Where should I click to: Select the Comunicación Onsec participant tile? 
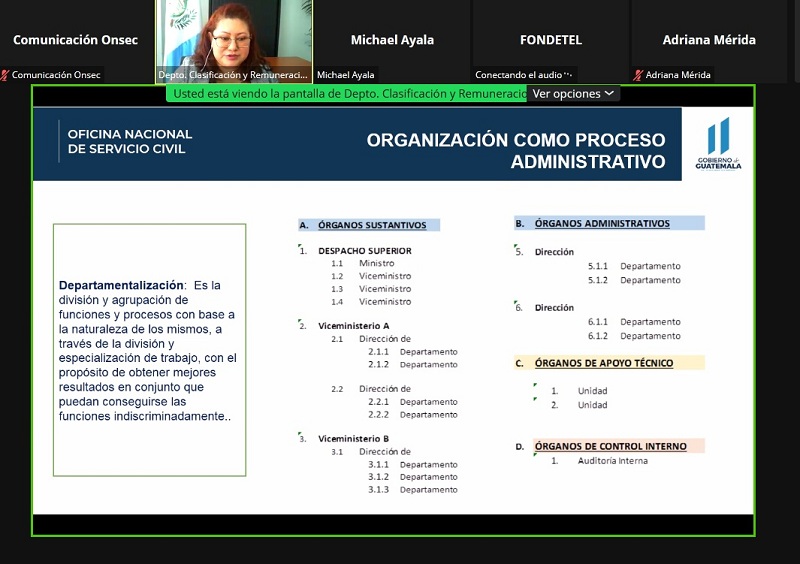tap(76, 40)
